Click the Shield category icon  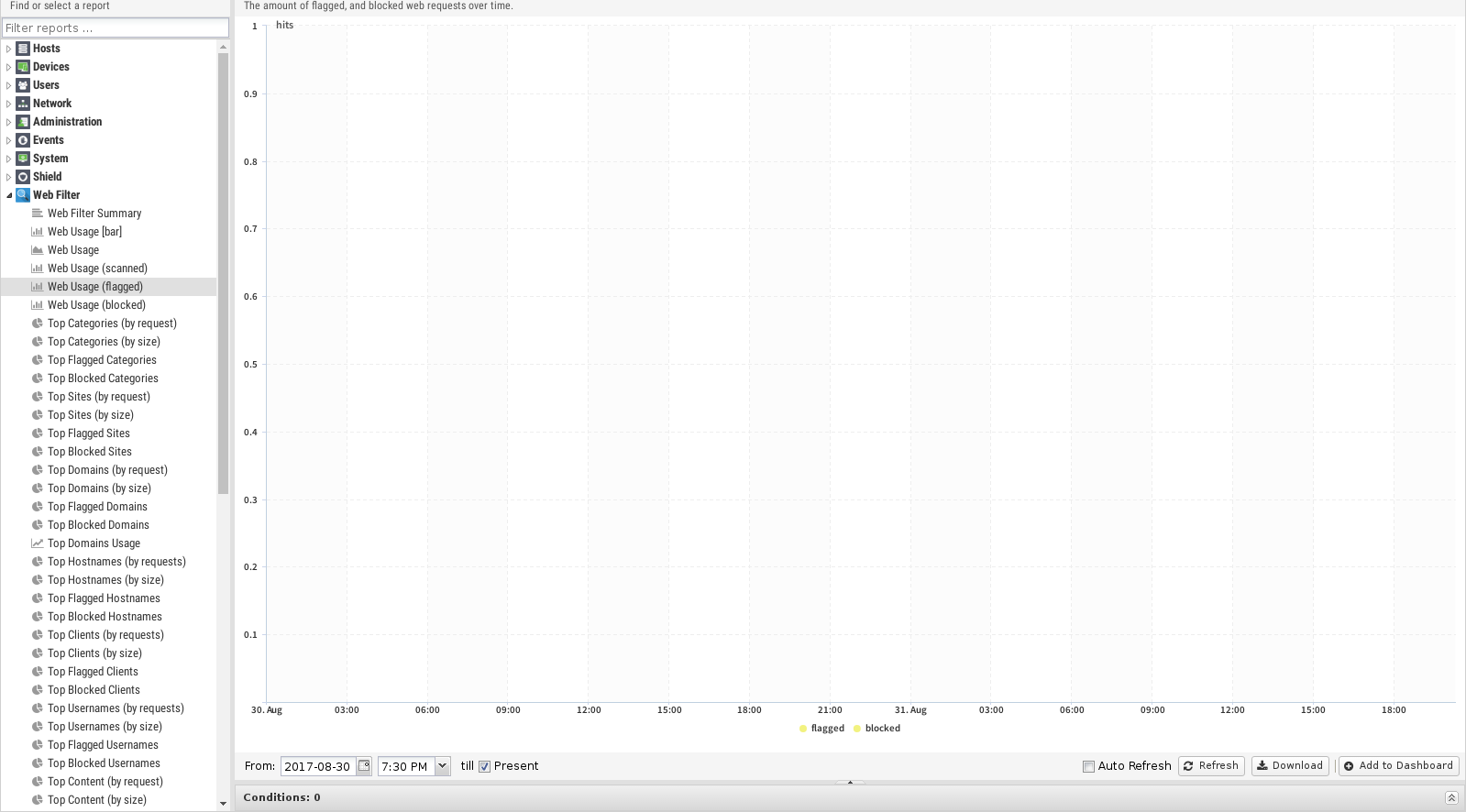click(x=23, y=177)
